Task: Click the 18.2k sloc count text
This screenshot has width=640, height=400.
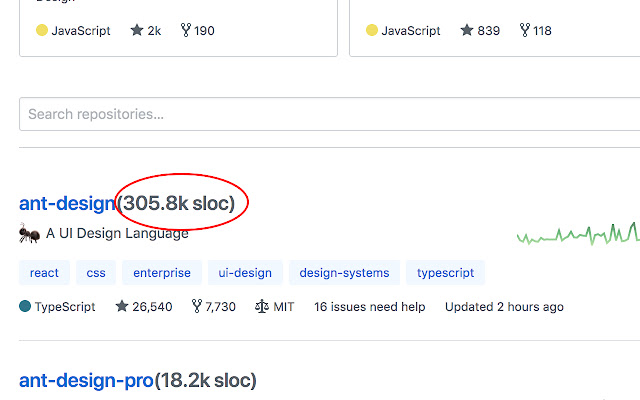Action: [205, 380]
